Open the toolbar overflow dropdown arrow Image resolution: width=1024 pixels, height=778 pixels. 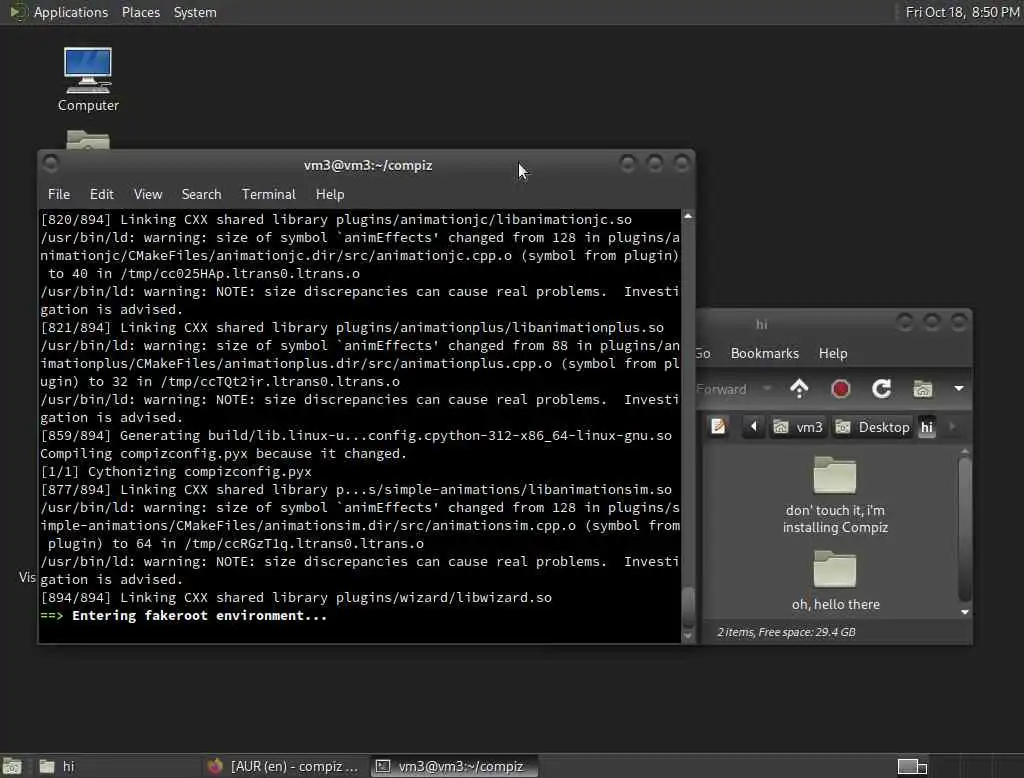point(959,389)
